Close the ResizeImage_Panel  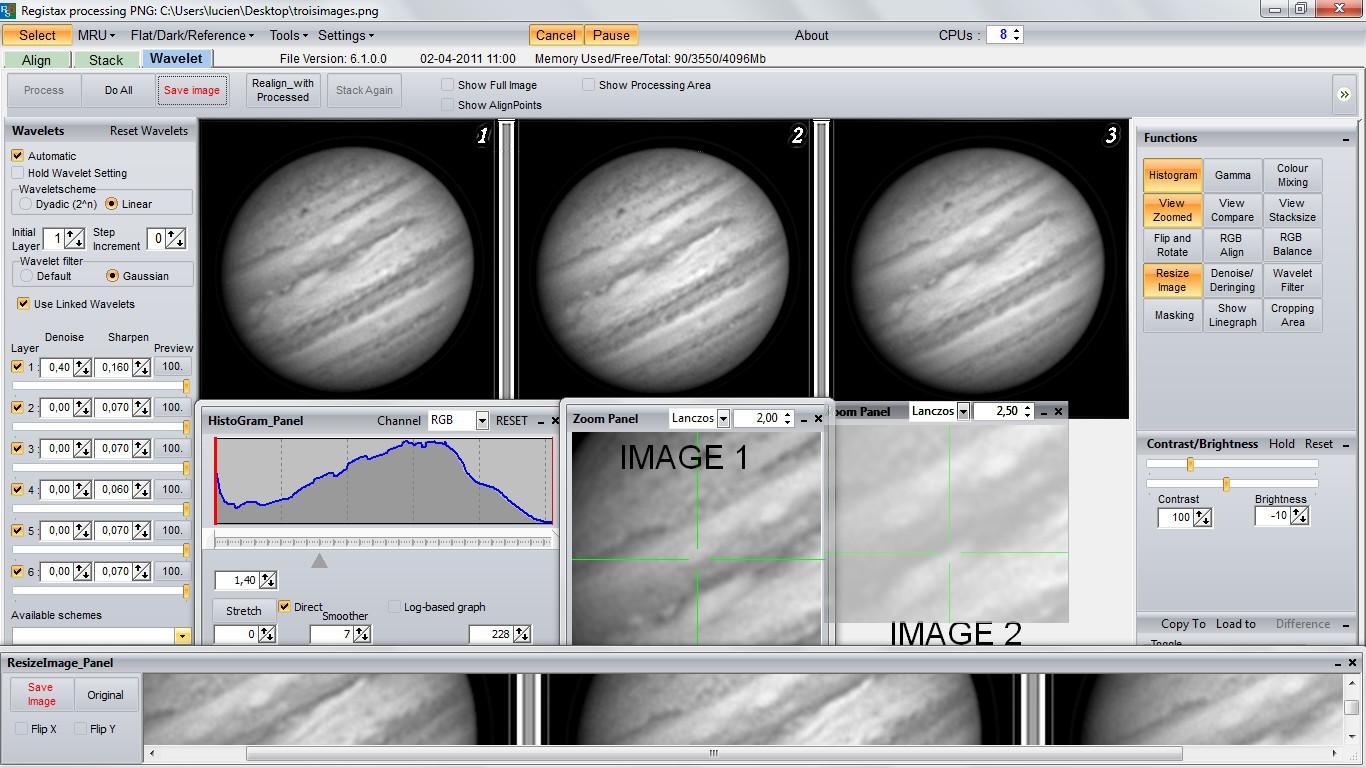point(1352,663)
